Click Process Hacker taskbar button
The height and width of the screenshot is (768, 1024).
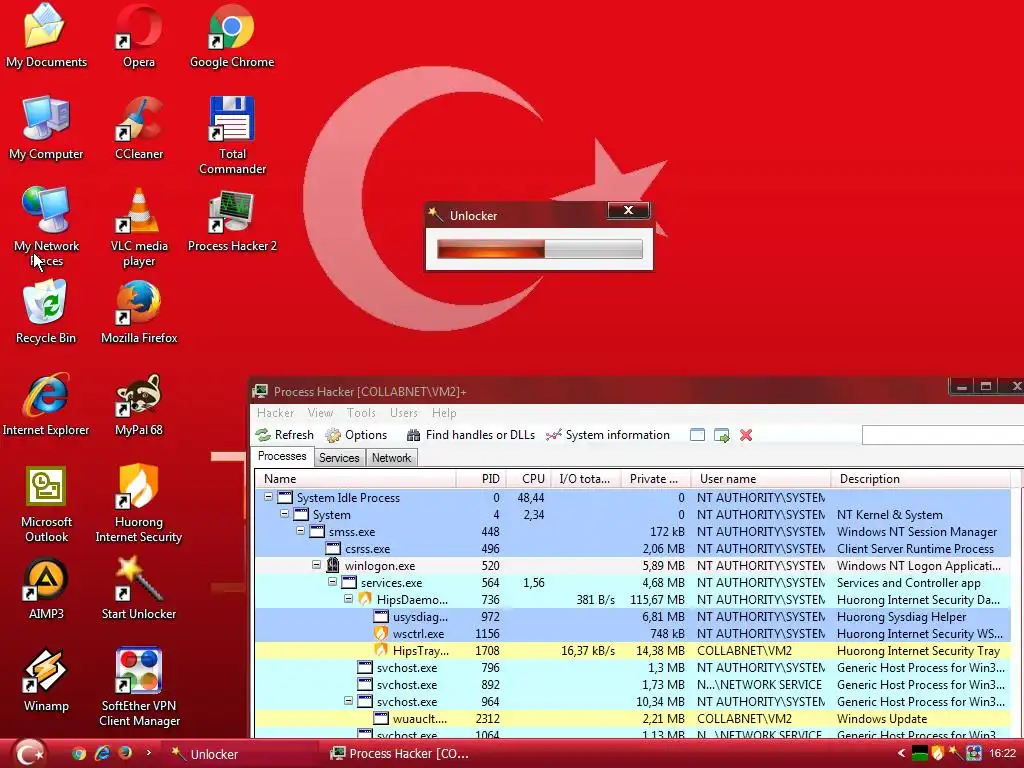(x=404, y=754)
